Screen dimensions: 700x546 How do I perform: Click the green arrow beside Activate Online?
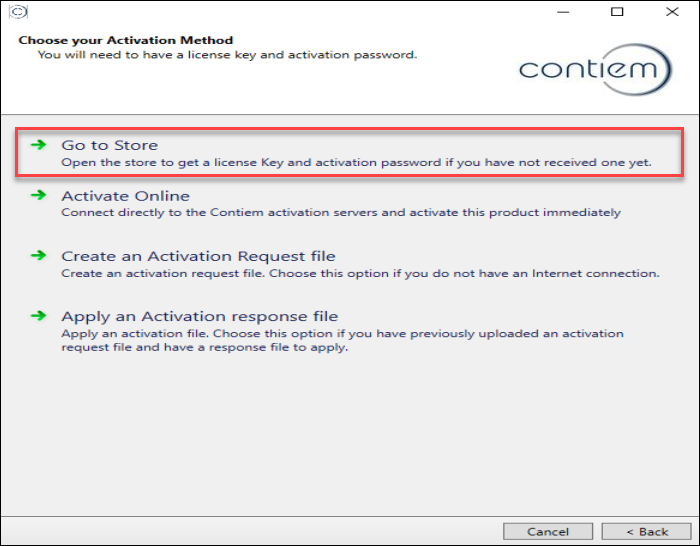[38, 196]
